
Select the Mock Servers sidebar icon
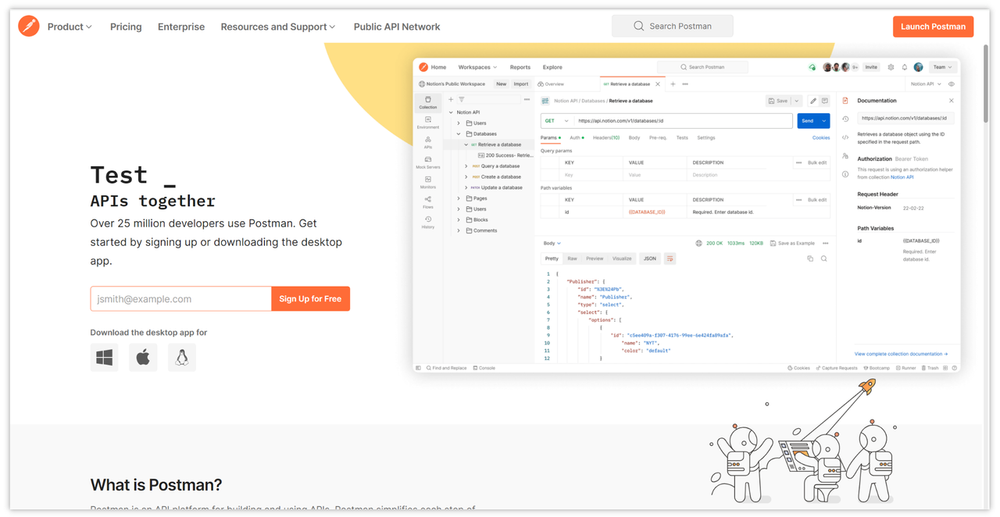point(428,162)
